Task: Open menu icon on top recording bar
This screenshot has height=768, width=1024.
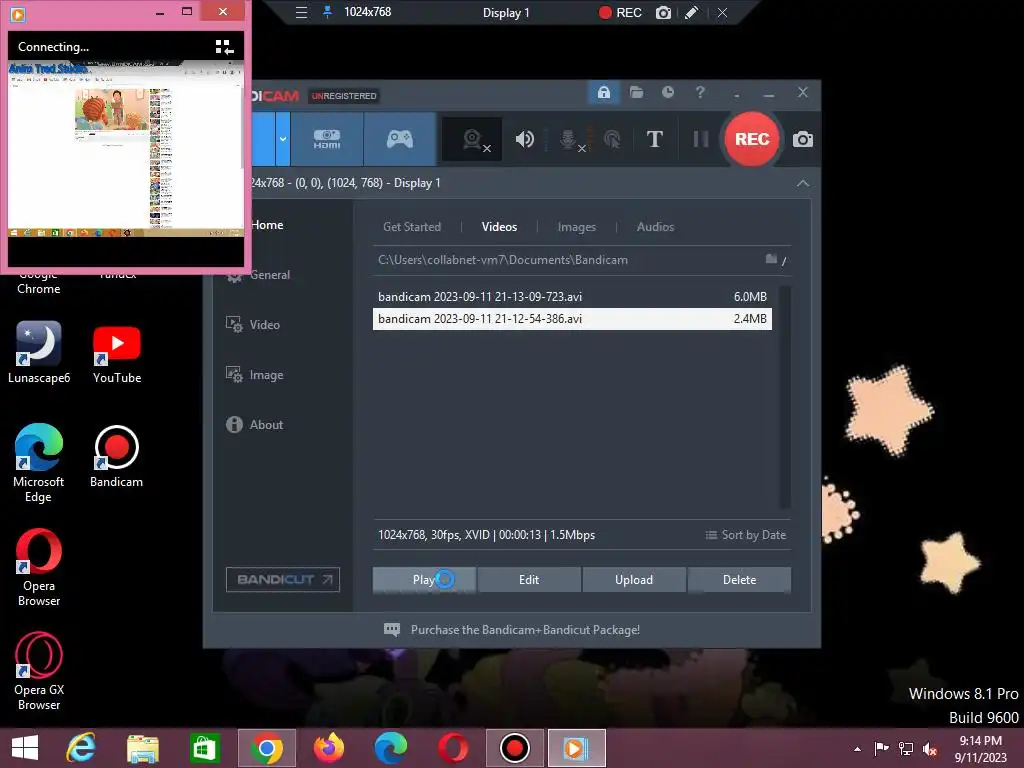Action: click(x=301, y=12)
